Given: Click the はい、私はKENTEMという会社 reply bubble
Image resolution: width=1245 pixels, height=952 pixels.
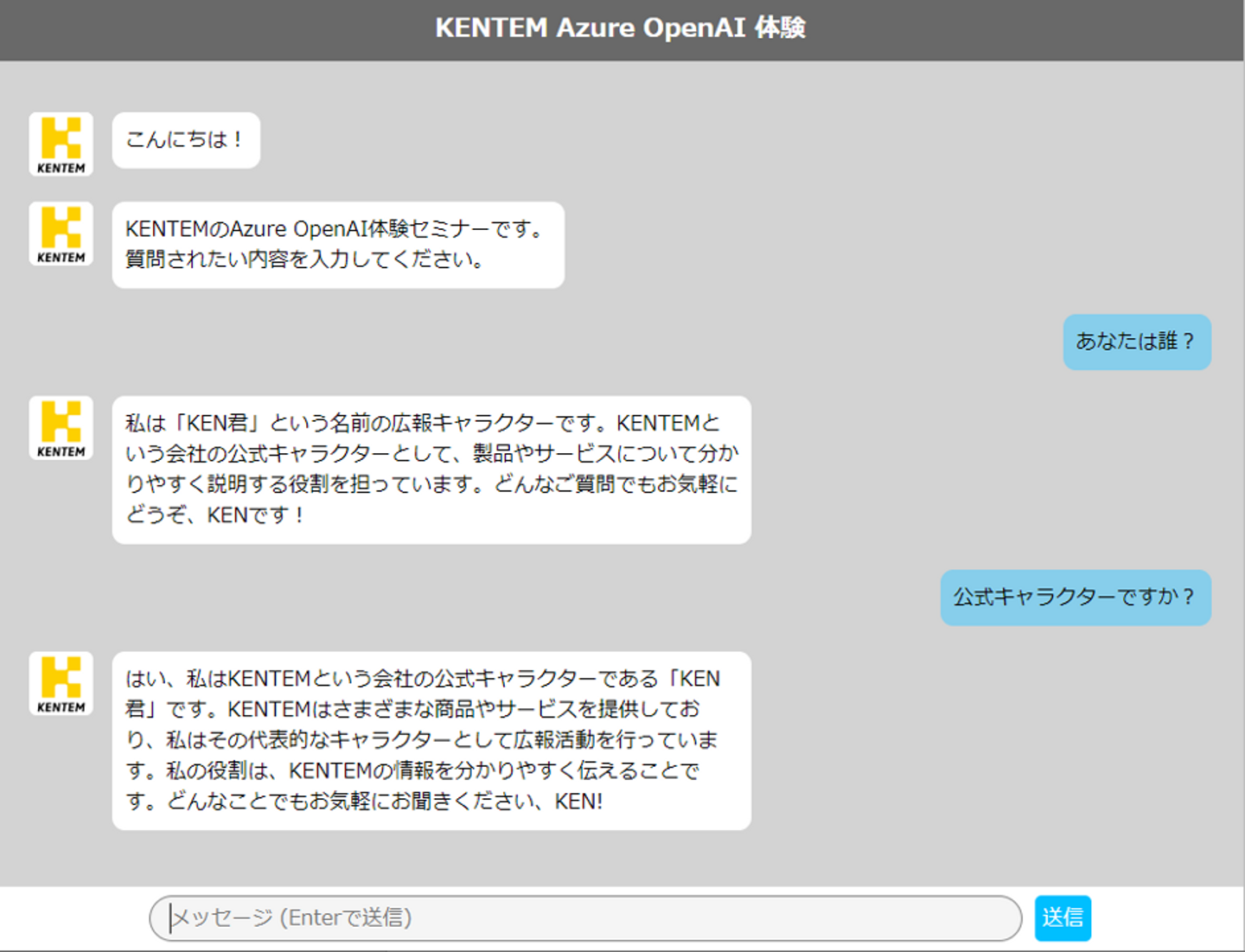Looking at the screenshot, I should [431, 741].
